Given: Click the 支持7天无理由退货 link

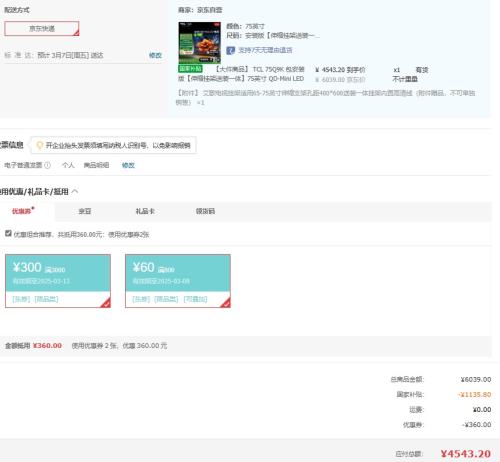Looking at the screenshot, I should [265, 50].
